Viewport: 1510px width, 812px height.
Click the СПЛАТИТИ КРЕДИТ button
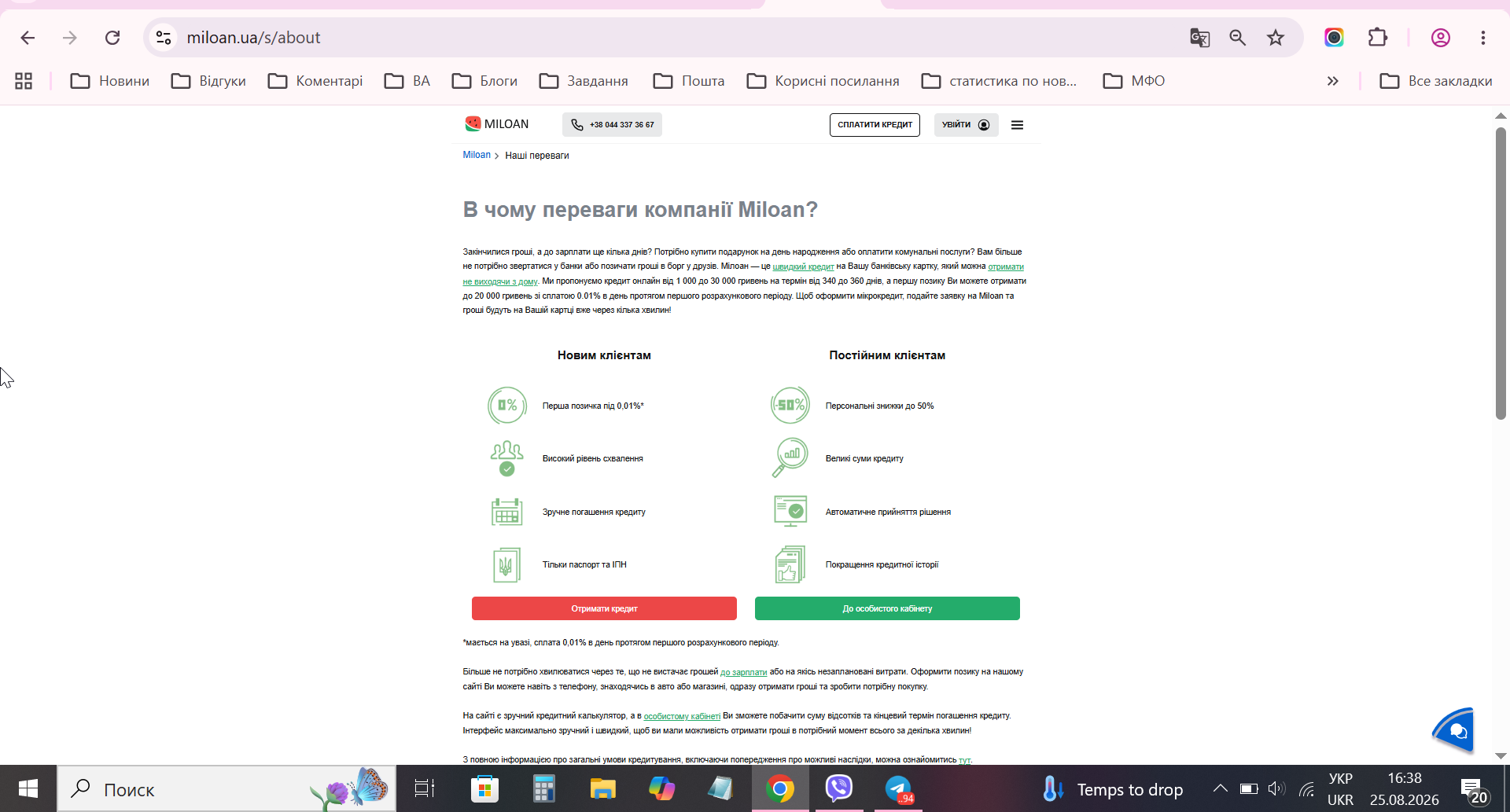(875, 125)
